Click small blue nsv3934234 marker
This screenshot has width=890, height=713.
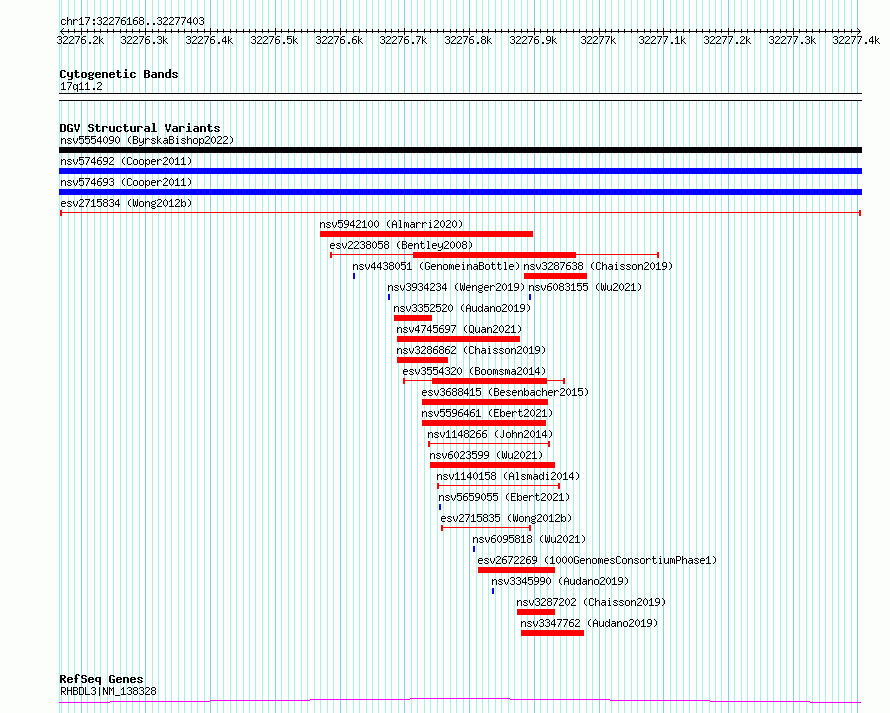coord(389,297)
